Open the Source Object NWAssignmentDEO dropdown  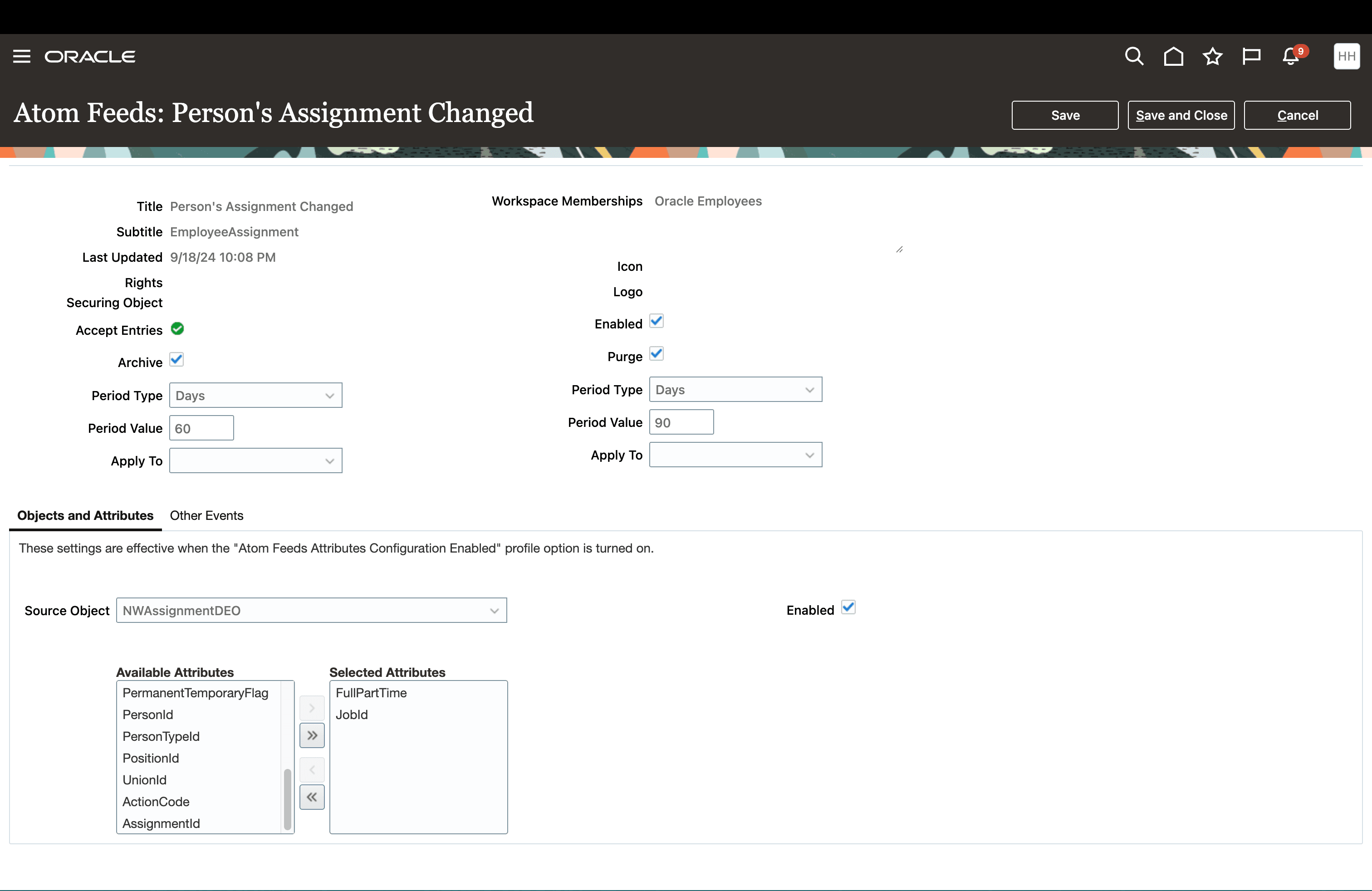click(311, 610)
